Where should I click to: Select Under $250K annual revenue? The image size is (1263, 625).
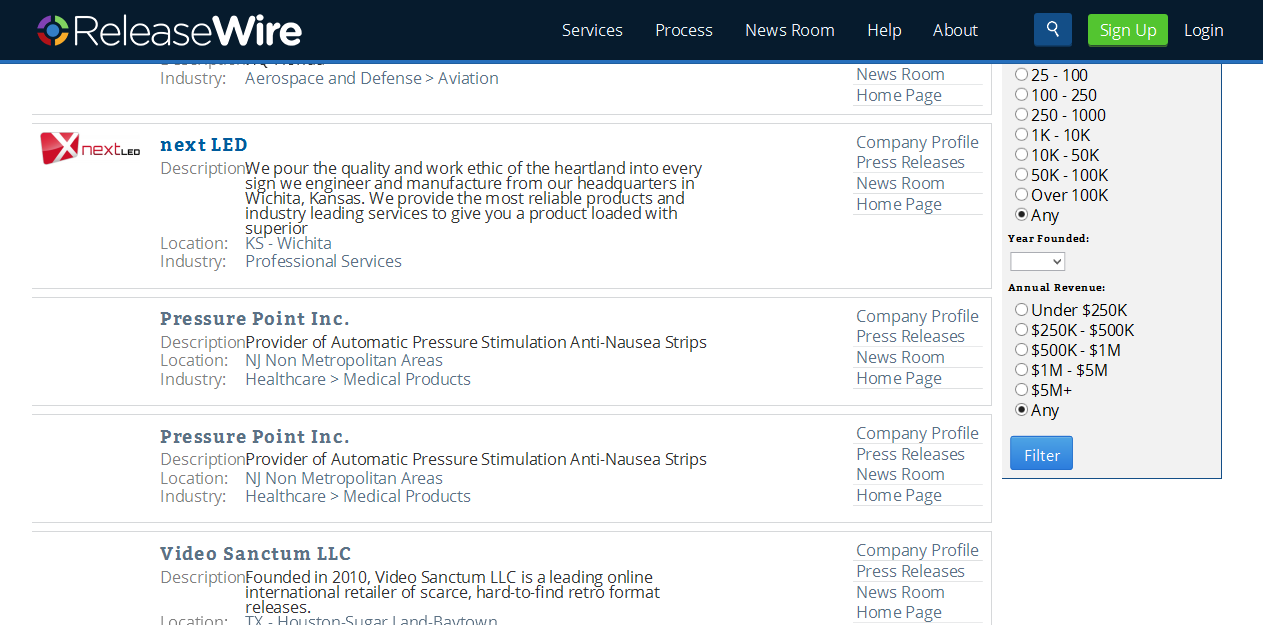(1022, 310)
